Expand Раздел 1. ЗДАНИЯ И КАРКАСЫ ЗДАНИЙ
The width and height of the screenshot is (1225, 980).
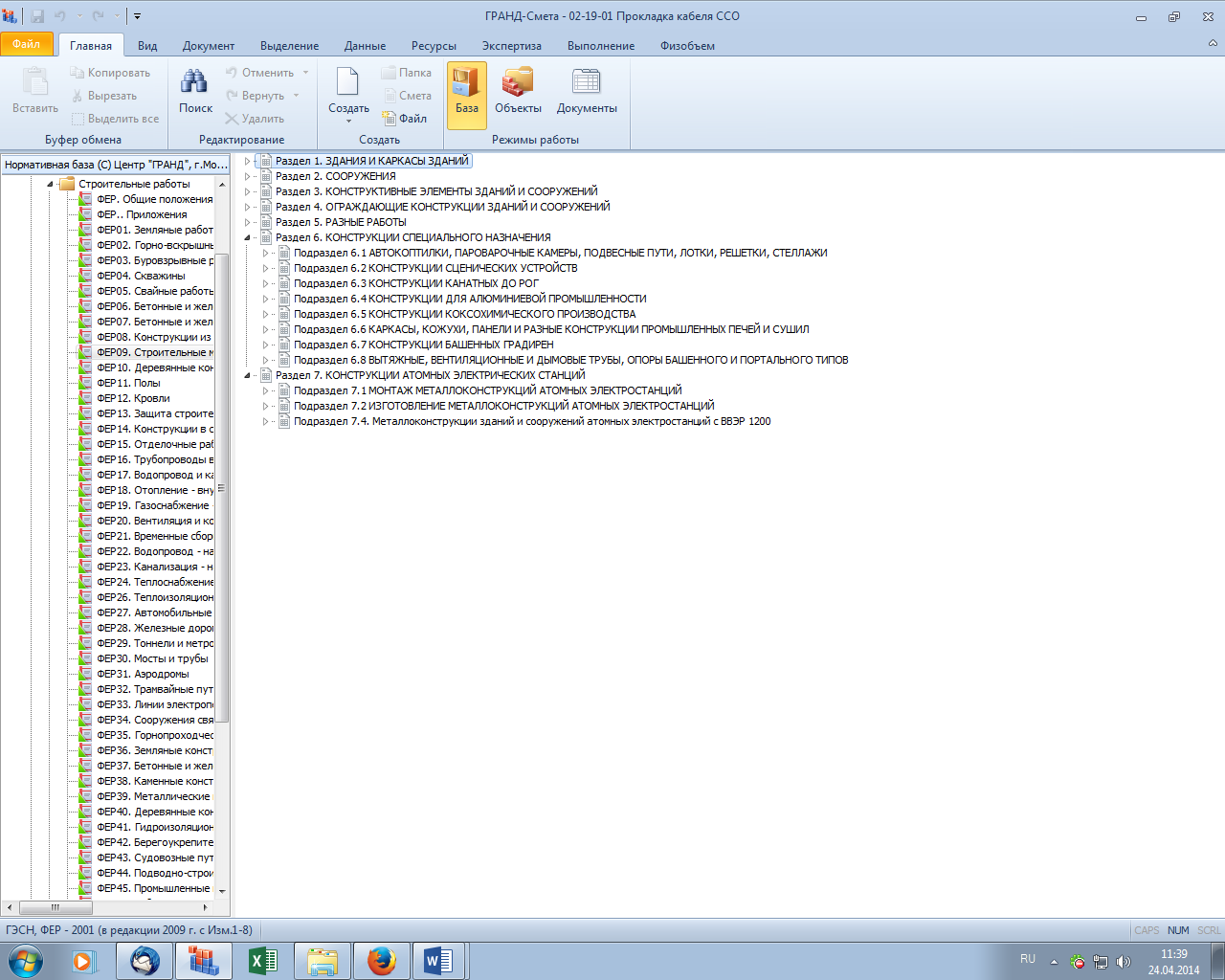click(x=247, y=161)
